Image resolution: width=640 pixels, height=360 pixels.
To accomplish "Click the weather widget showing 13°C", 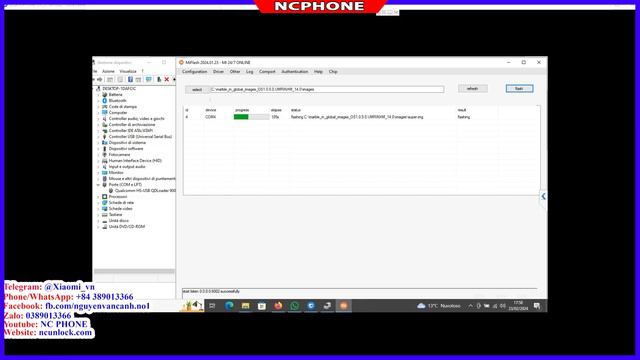I will 439,306.
